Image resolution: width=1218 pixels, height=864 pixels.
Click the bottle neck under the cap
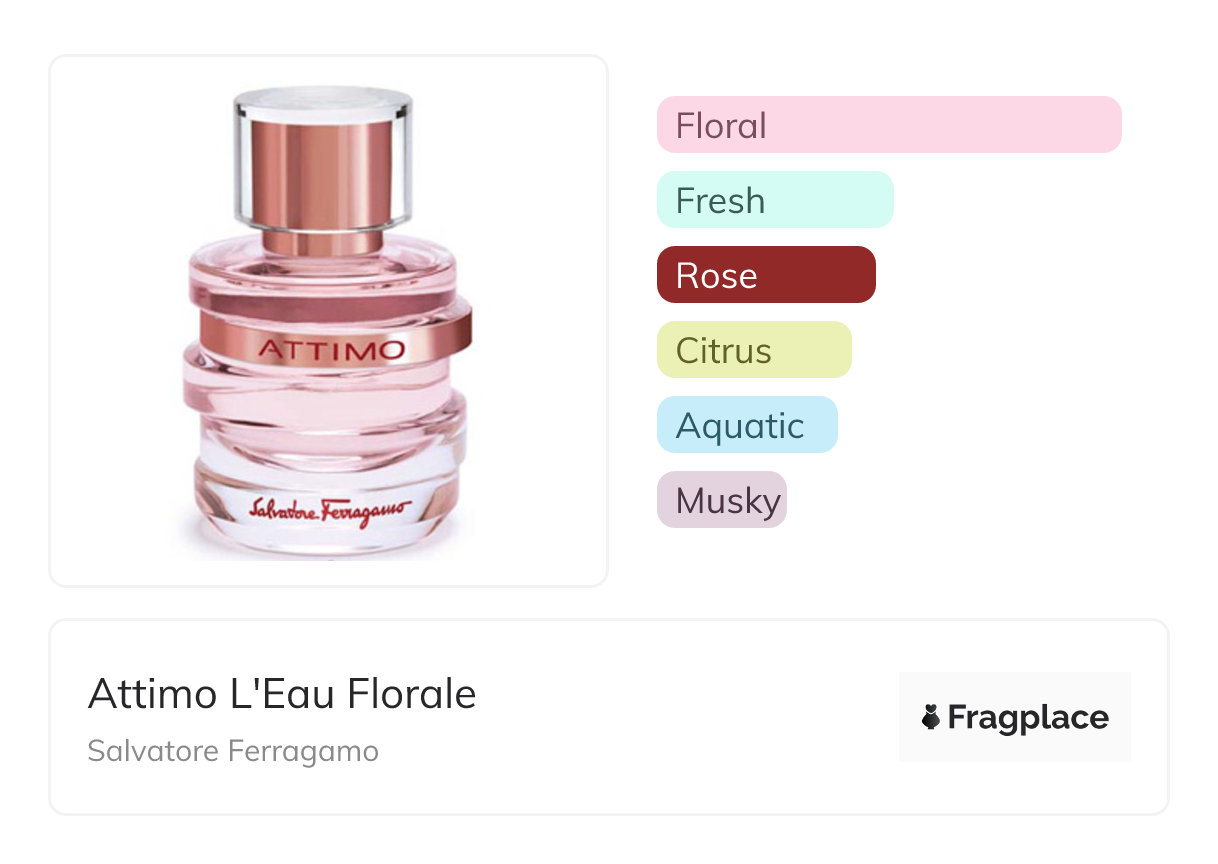pos(323,240)
